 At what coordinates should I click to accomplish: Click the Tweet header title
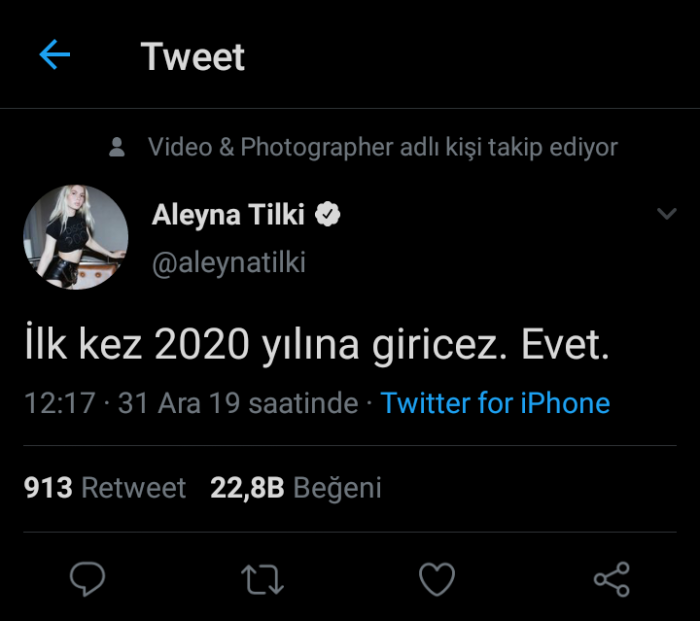[x=193, y=57]
